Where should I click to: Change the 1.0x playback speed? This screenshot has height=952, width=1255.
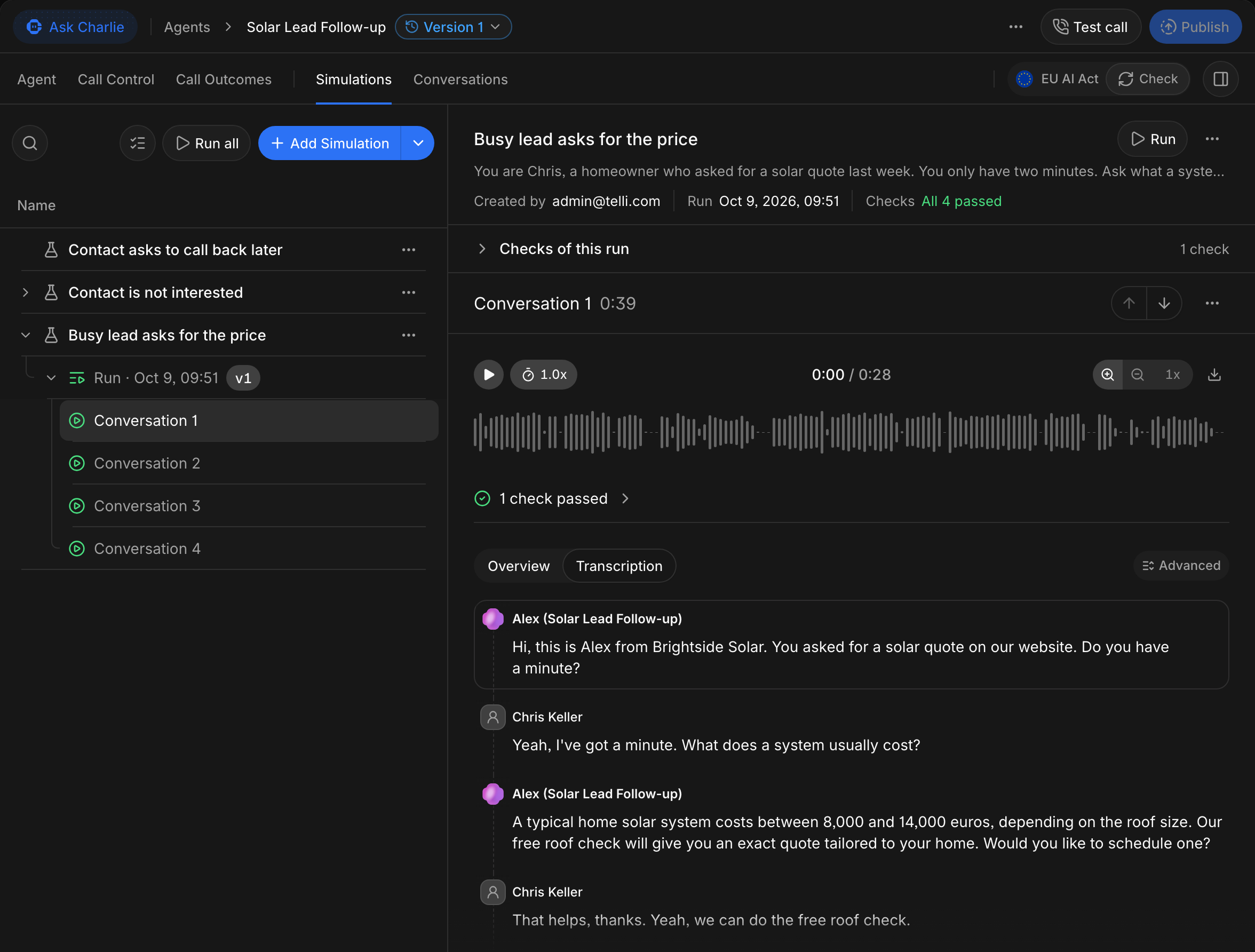click(x=544, y=375)
